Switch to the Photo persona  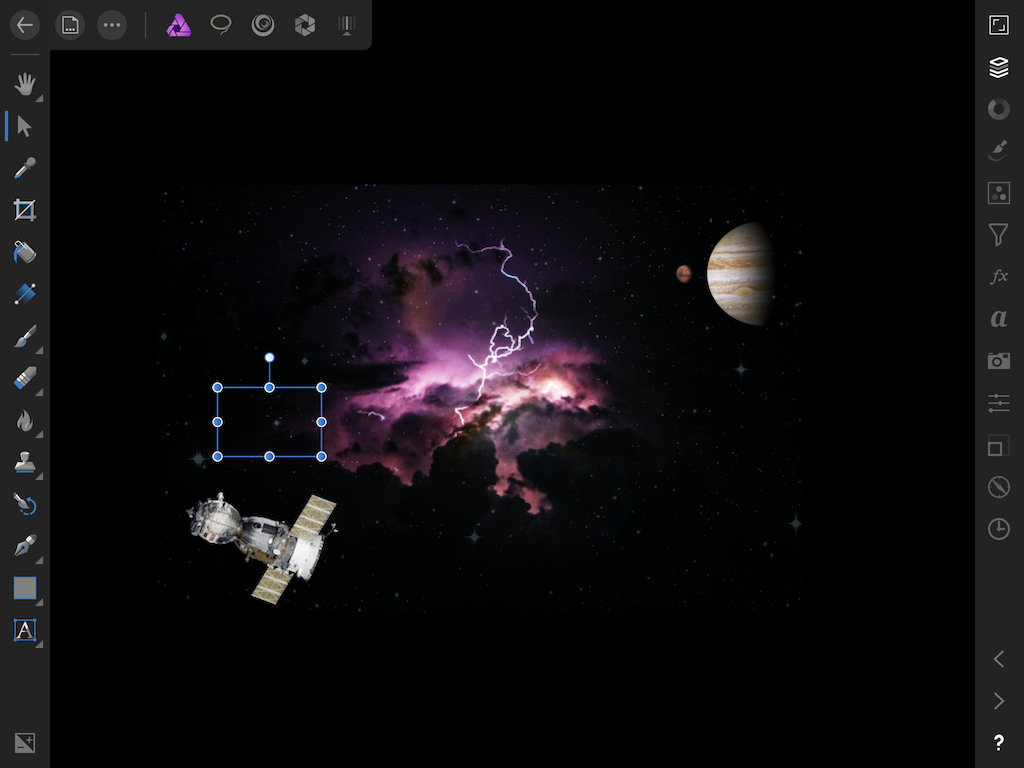(x=178, y=25)
